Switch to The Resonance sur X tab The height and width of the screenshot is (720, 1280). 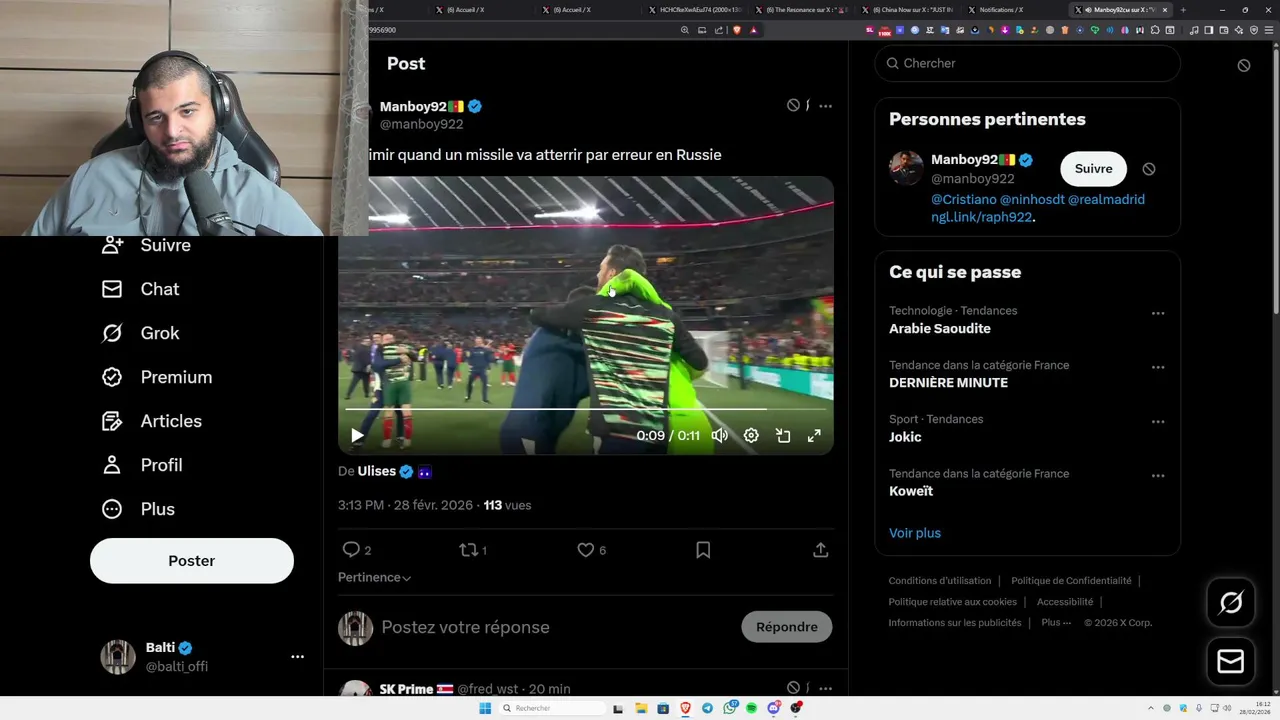click(800, 10)
